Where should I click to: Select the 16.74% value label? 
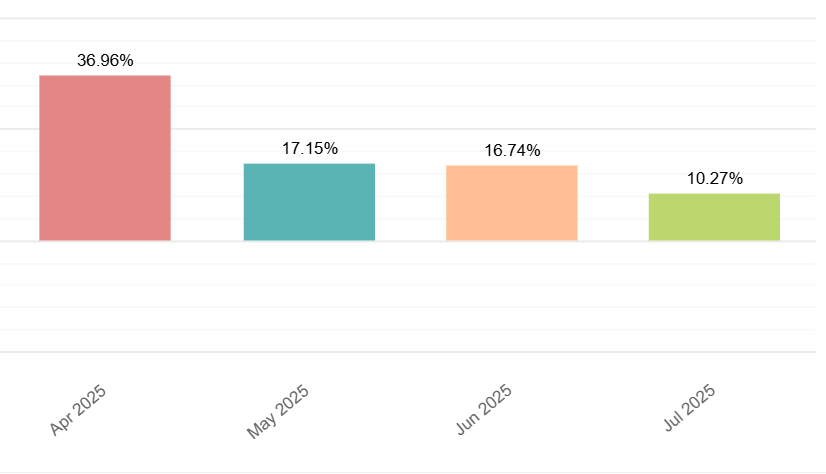[x=513, y=151]
